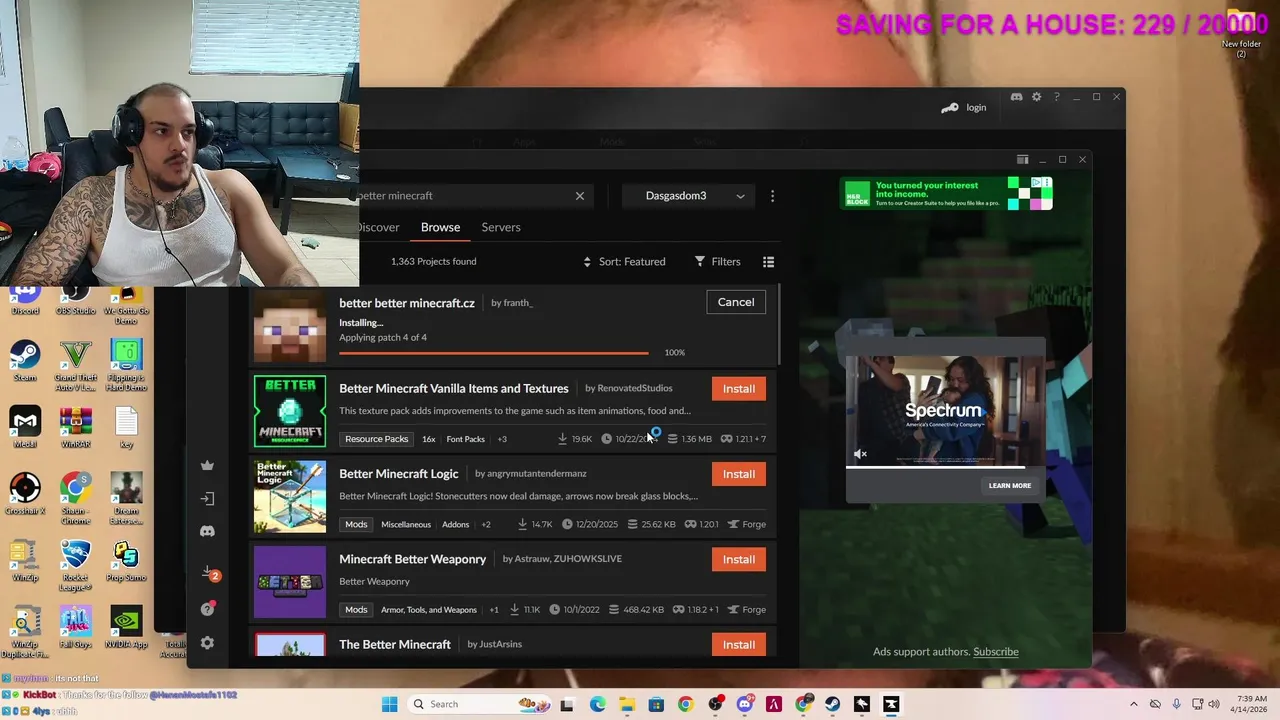
Task: Select the Grand Theft Auto V desktop icon
Action: (x=75, y=364)
